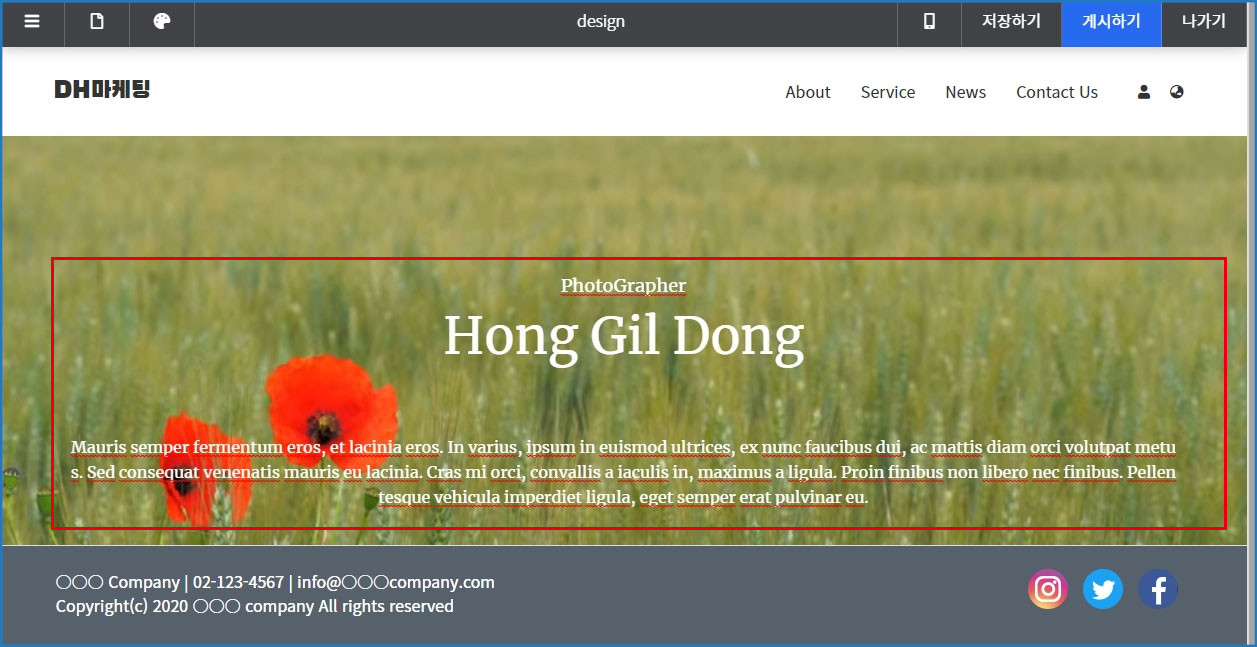The width and height of the screenshot is (1257, 647).
Task: Select the Copyright(c) 2020 footer text
Action: [254, 607]
